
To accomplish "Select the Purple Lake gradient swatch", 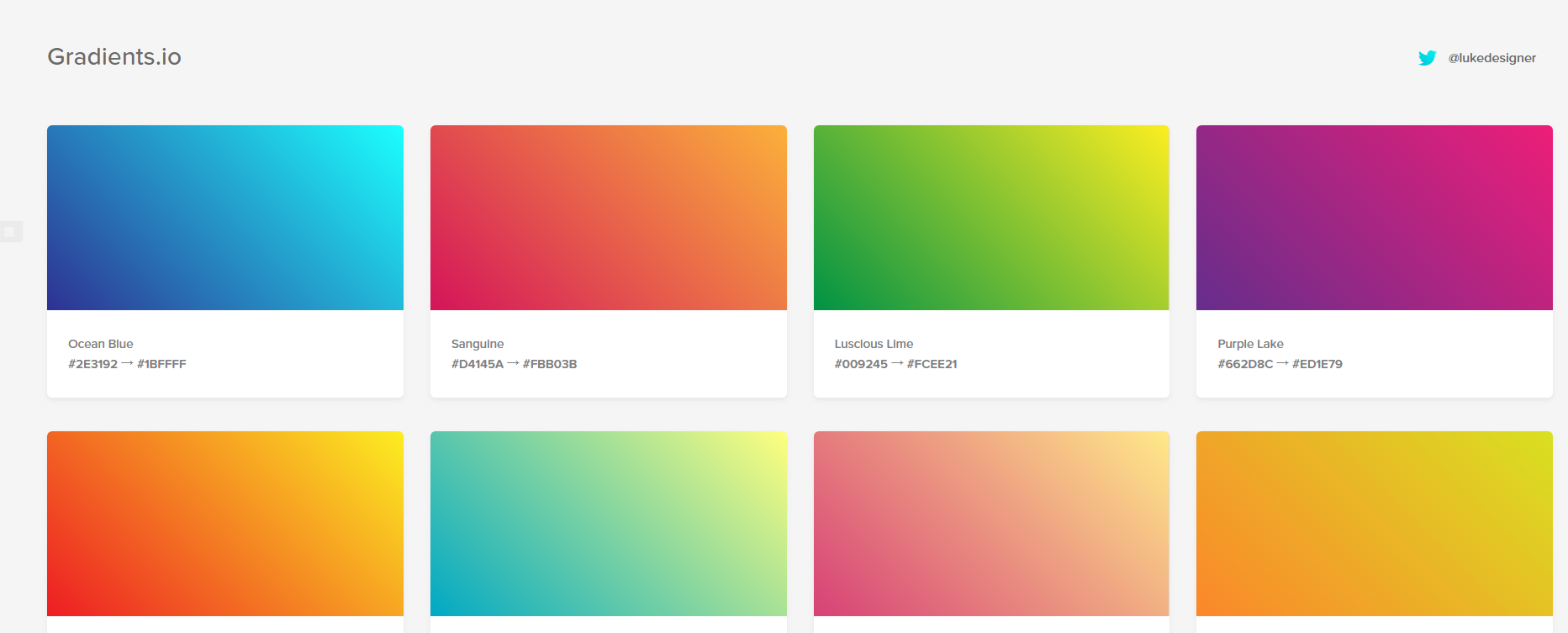I will click(1375, 218).
